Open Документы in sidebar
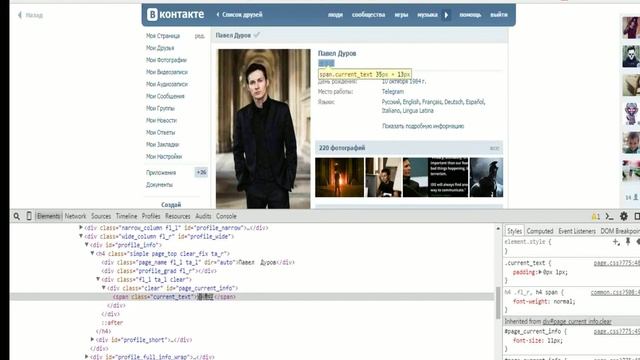 tap(159, 185)
